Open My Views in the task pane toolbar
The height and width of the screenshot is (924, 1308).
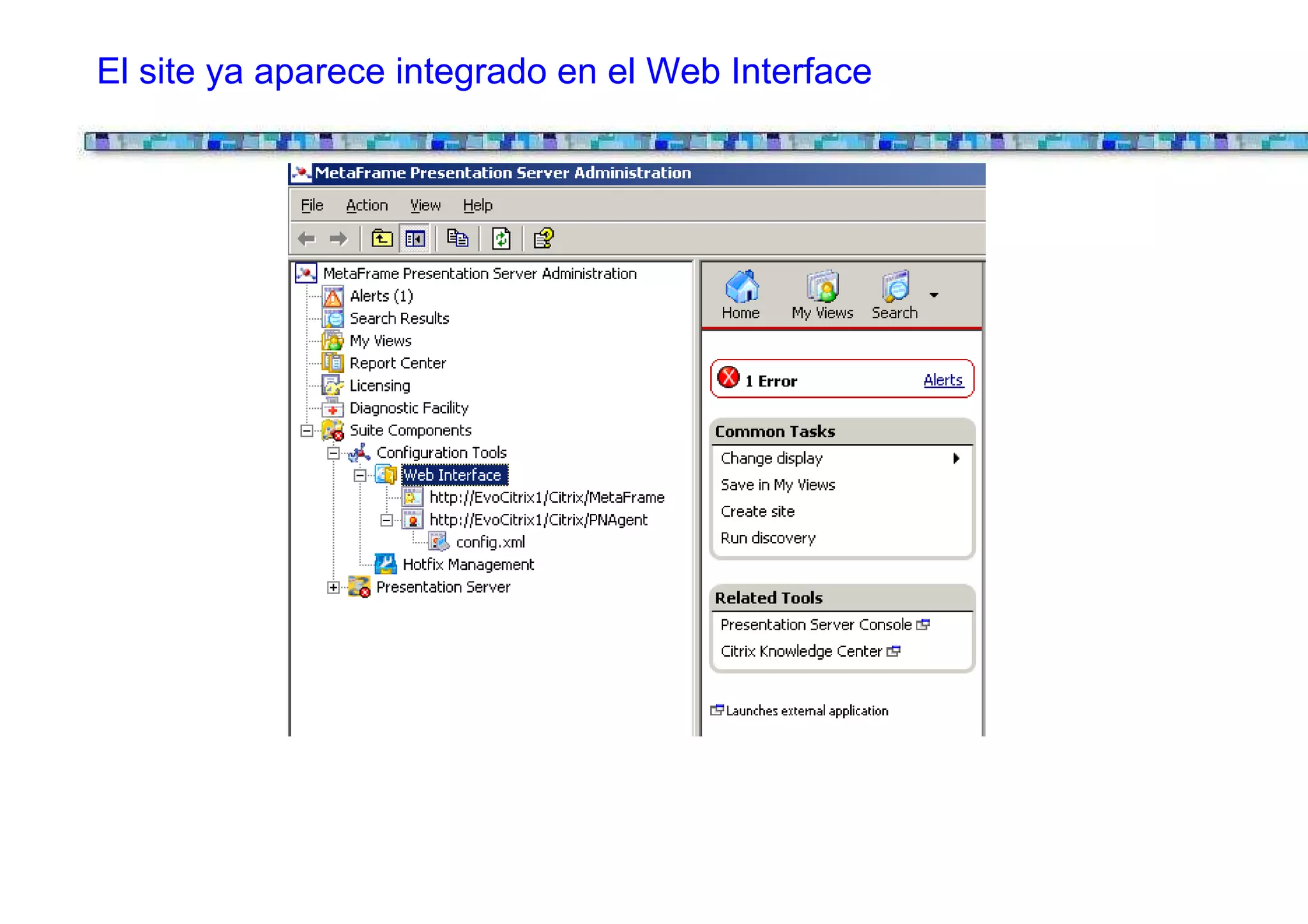(823, 295)
